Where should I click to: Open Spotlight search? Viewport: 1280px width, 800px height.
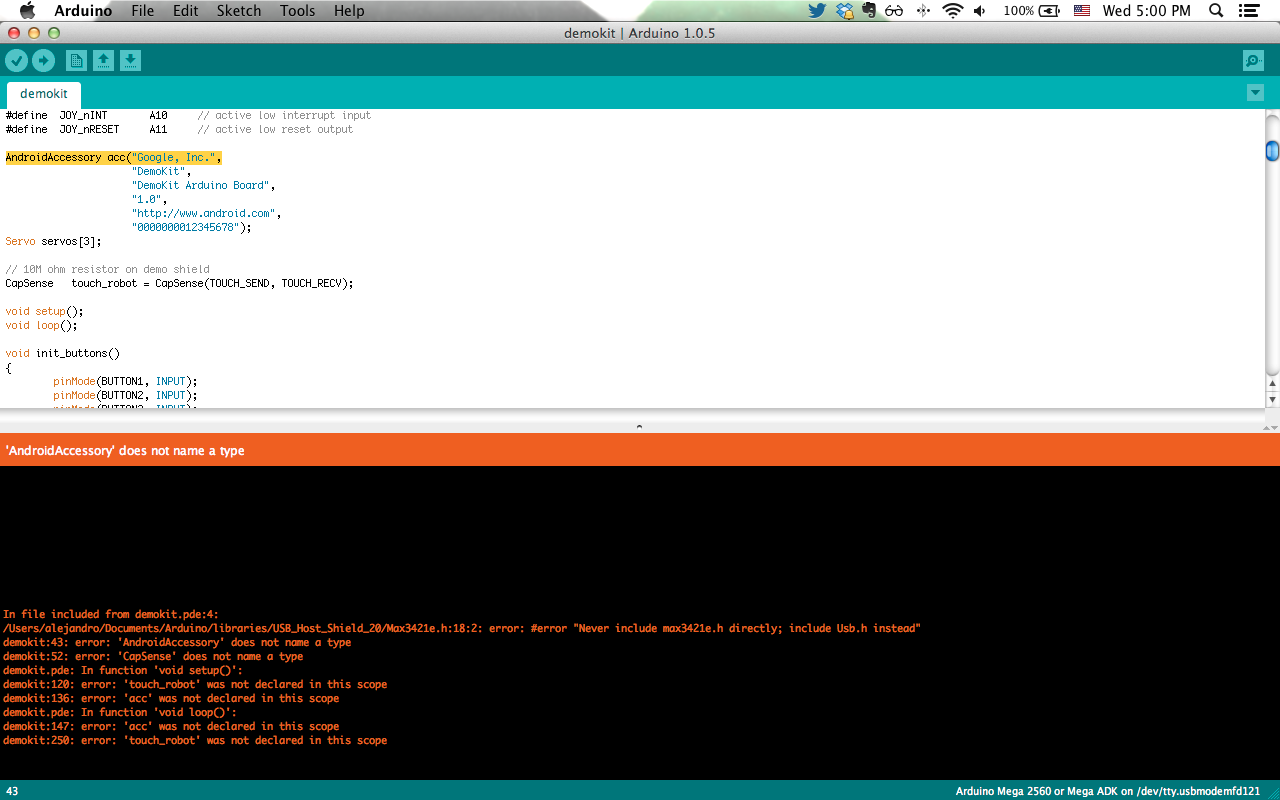pyautogui.click(x=1216, y=11)
